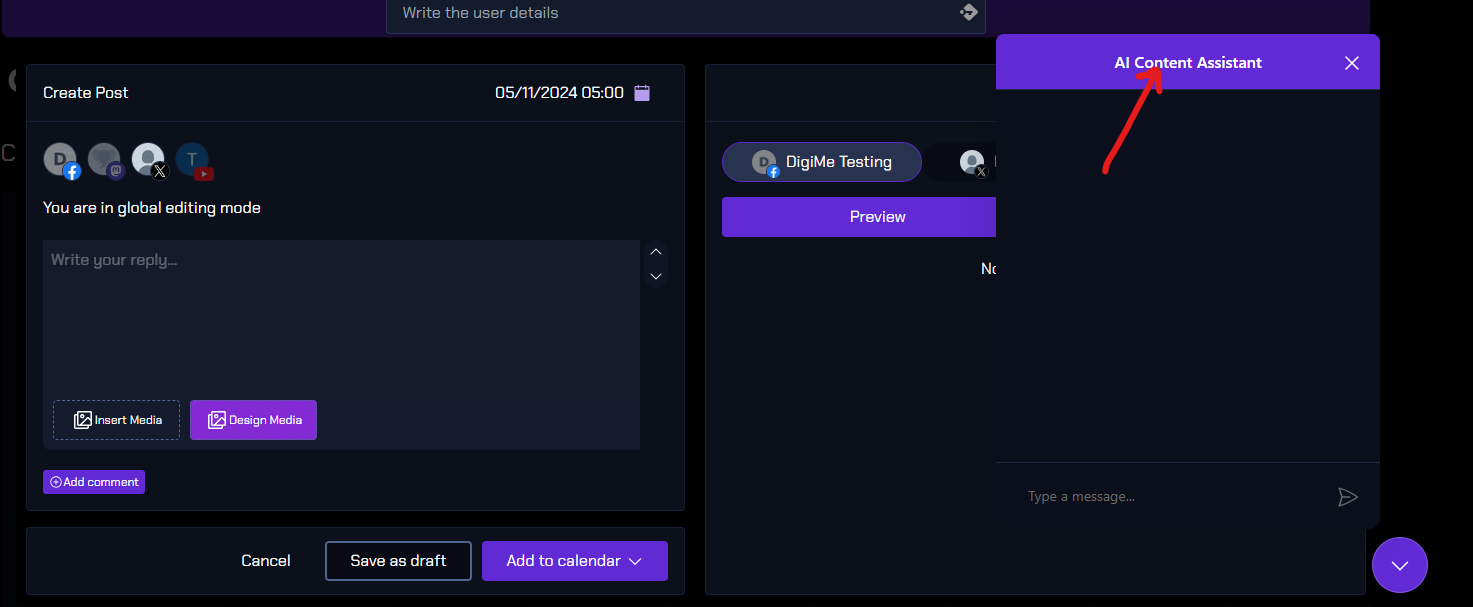Screen dimensions: 1473x607
Task: Click the up chevron beside the reply box
Action: (x=656, y=252)
